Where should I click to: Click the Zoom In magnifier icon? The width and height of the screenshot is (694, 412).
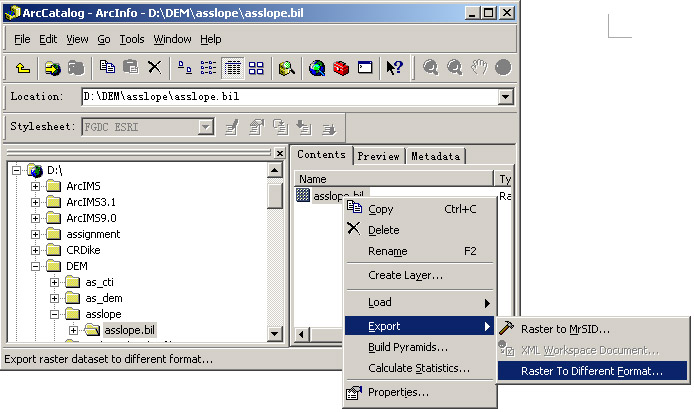point(430,68)
